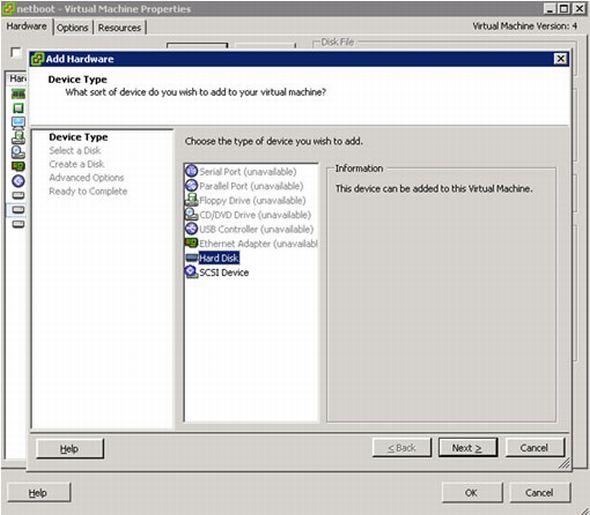The width and height of the screenshot is (590, 515).
Task: Click the highlighted hard disk icon in hardware list
Action: [x=18, y=210]
